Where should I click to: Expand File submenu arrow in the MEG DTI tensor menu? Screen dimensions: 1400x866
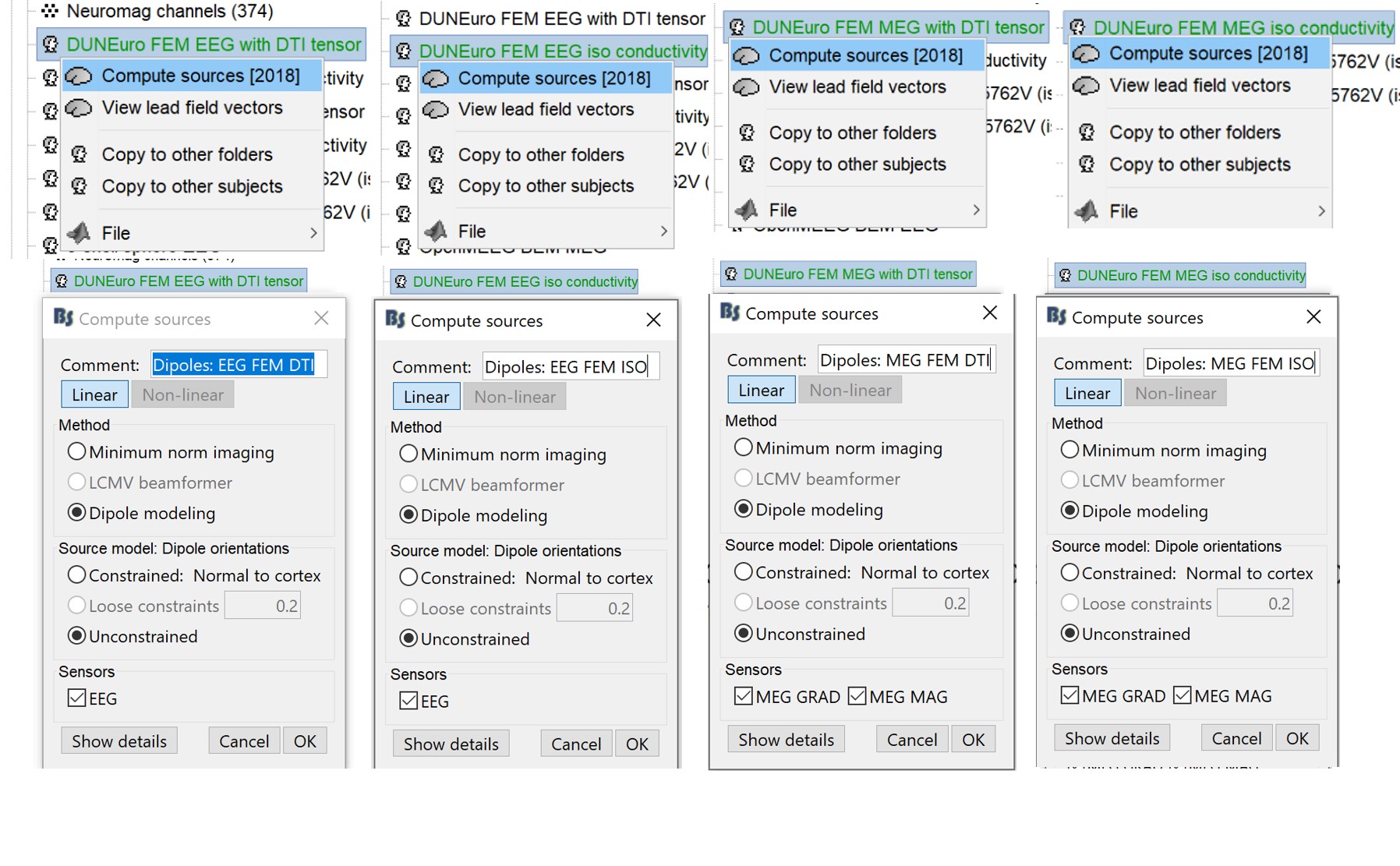976,210
